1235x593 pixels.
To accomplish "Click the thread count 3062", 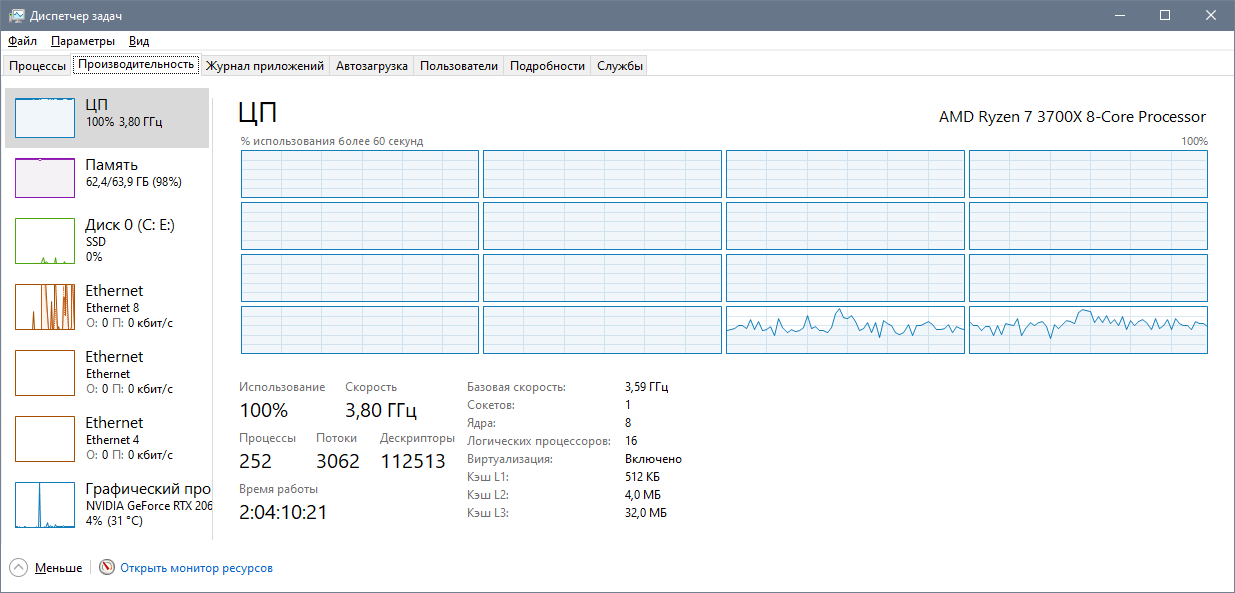I will tap(338, 461).
